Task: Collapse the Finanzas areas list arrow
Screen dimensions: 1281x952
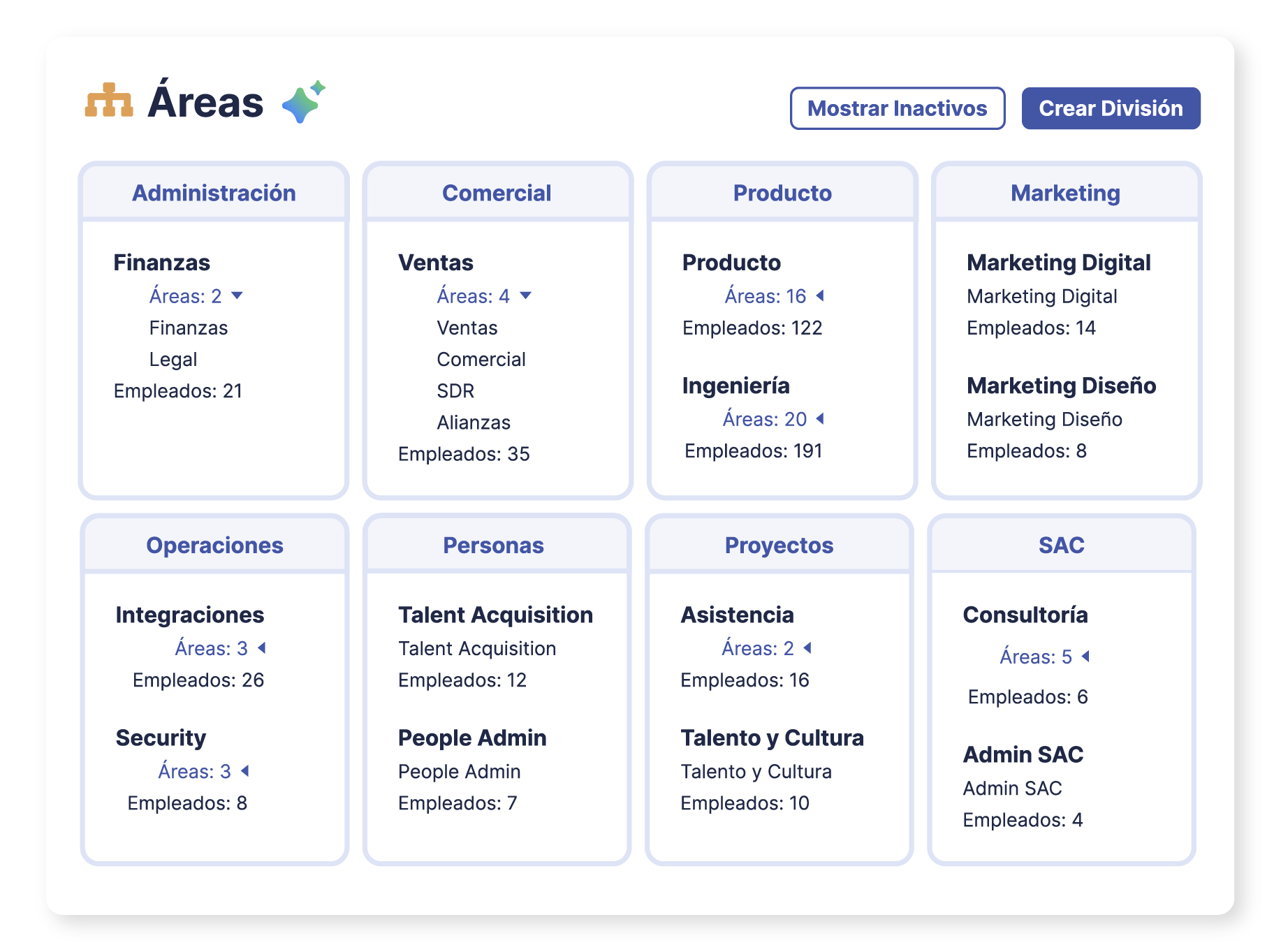Action: [x=237, y=295]
